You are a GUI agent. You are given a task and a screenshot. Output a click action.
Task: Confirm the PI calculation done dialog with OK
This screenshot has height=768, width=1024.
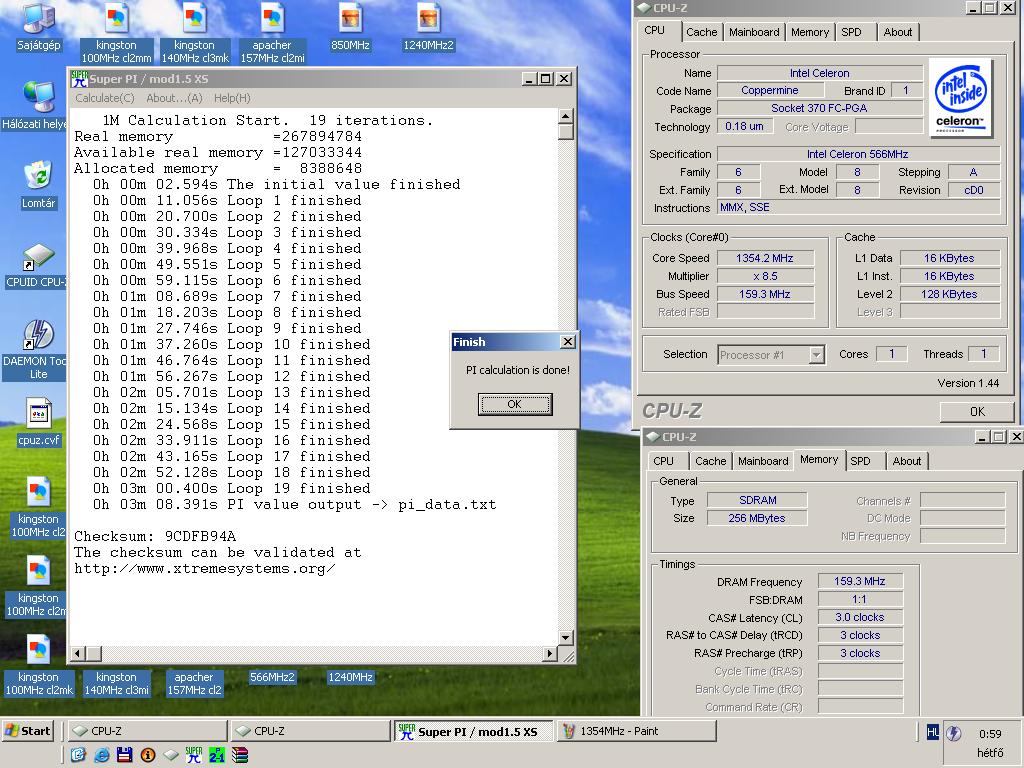(x=515, y=404)
